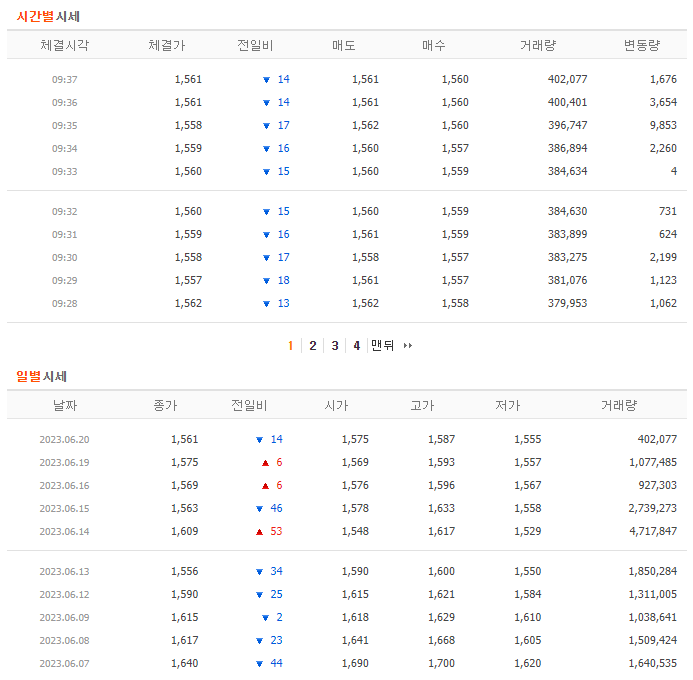
Task: Click the 변동량 column header
Action: (x=642, y=45)
